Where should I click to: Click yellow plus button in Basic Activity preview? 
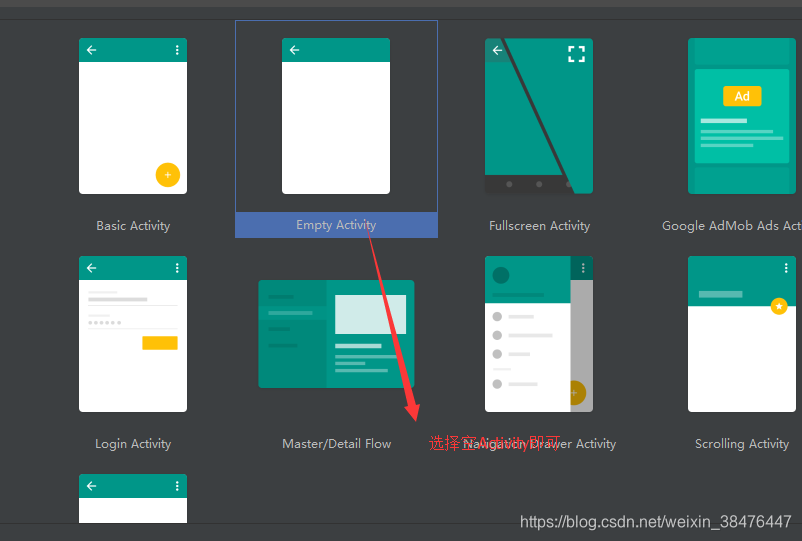pos(168,175)
